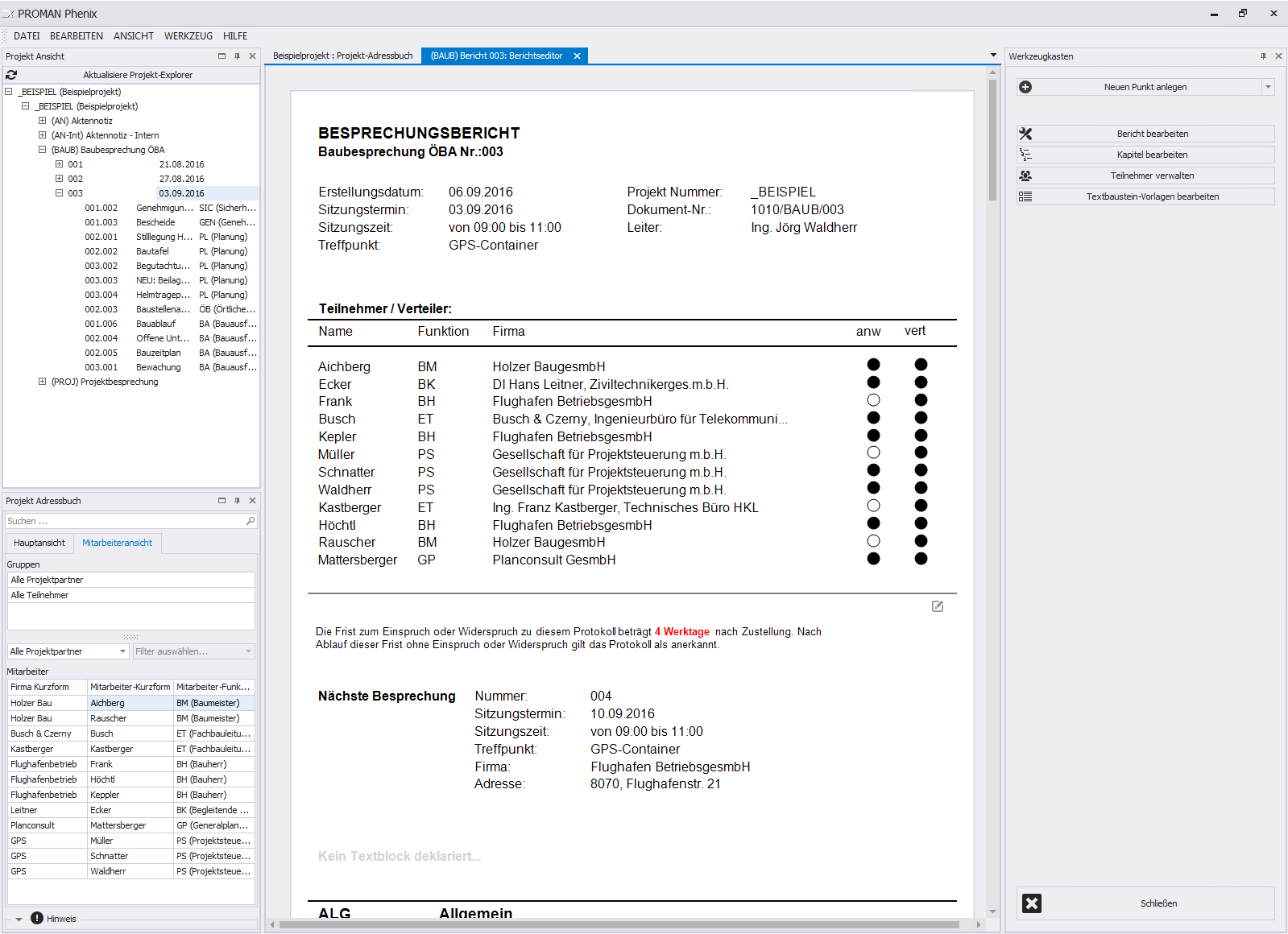Maximize the Projekt Ansicht panel

pyautogui.click(x=222, y=56)
